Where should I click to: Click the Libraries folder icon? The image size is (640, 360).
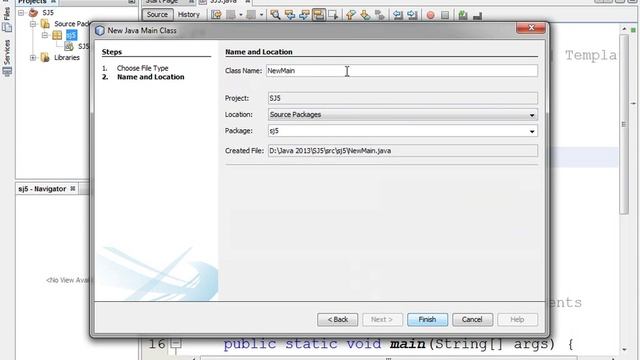(45, 58)
